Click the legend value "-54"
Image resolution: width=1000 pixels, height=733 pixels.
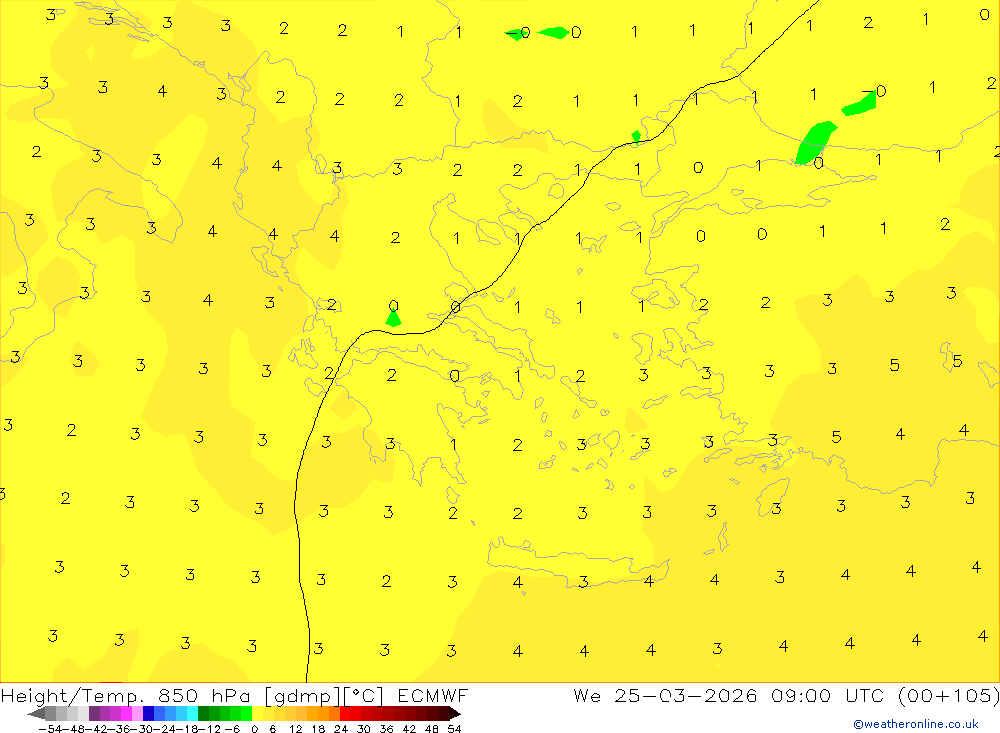pos(50,729)
